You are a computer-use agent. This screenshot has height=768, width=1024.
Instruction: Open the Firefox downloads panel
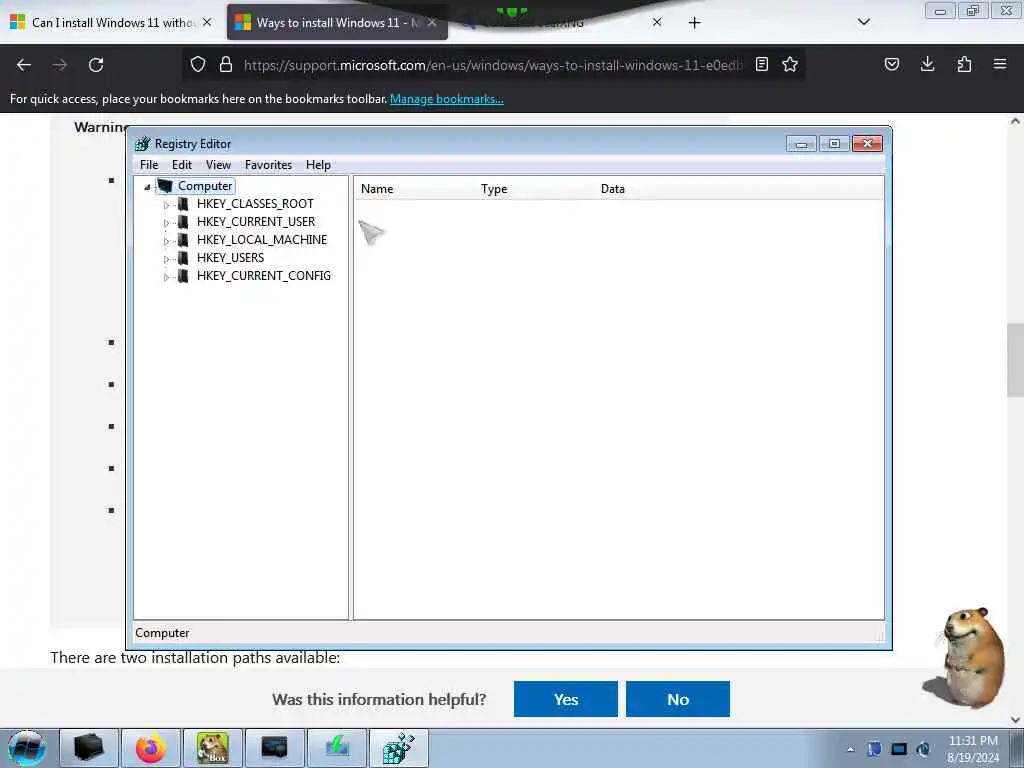point(927,64)
